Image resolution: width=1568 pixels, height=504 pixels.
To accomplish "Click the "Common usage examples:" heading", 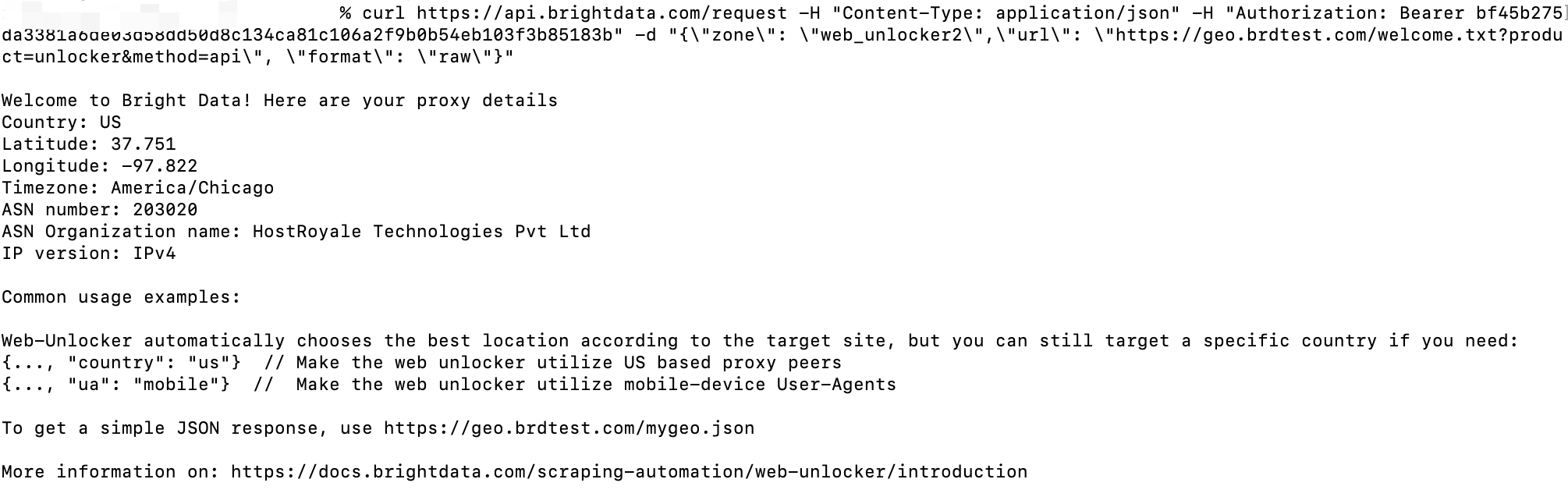I will tap(121, 297).
